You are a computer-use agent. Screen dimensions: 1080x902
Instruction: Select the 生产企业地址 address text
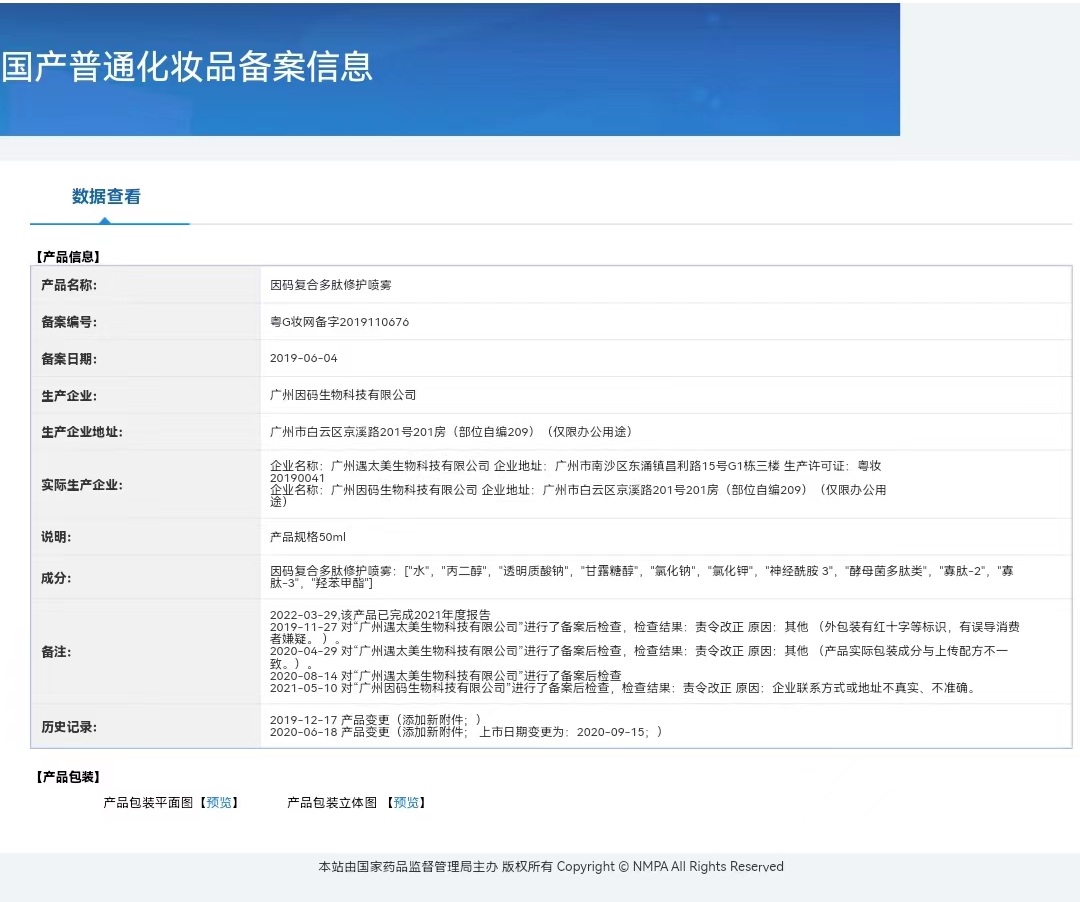450,431
